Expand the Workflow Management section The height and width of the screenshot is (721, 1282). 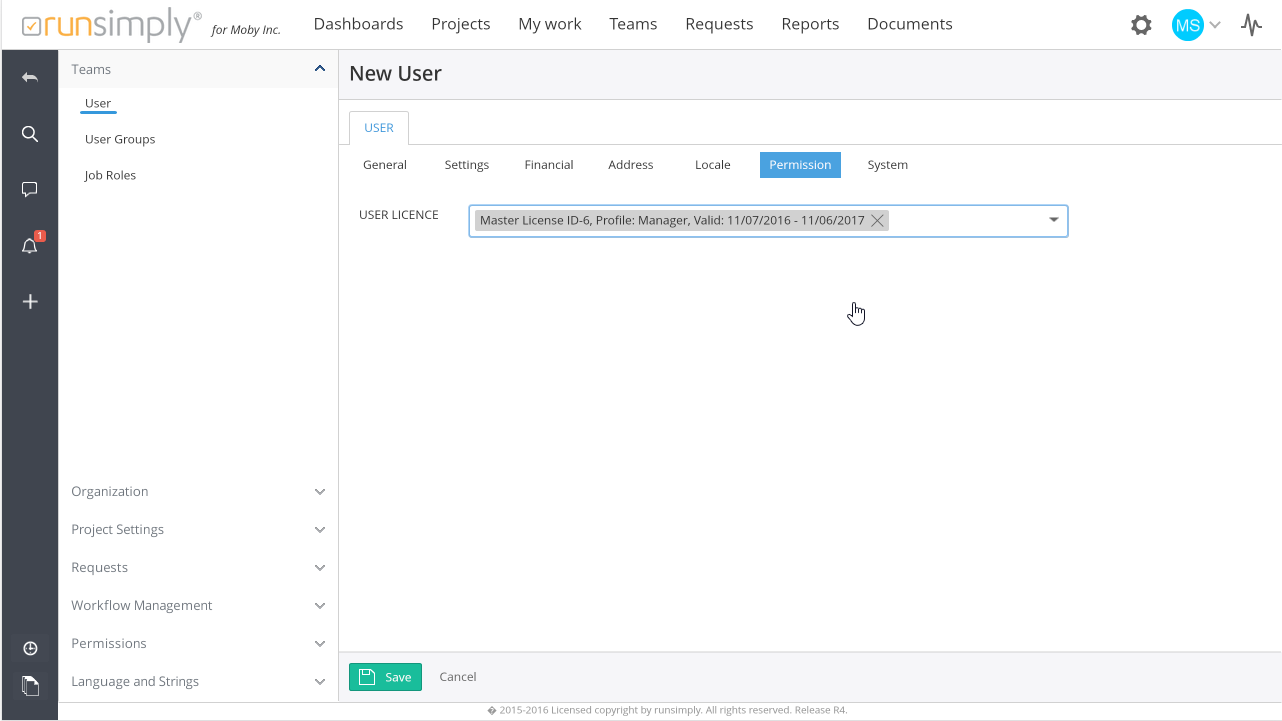click(x=320, y=606)
